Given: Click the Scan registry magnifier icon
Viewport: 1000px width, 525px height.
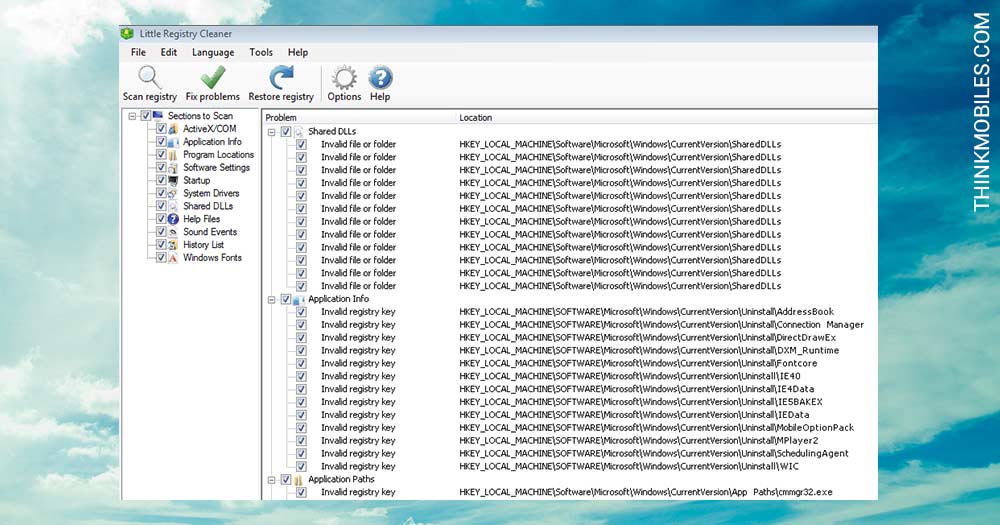Looking at the screenshot, I should pos(149,77).
